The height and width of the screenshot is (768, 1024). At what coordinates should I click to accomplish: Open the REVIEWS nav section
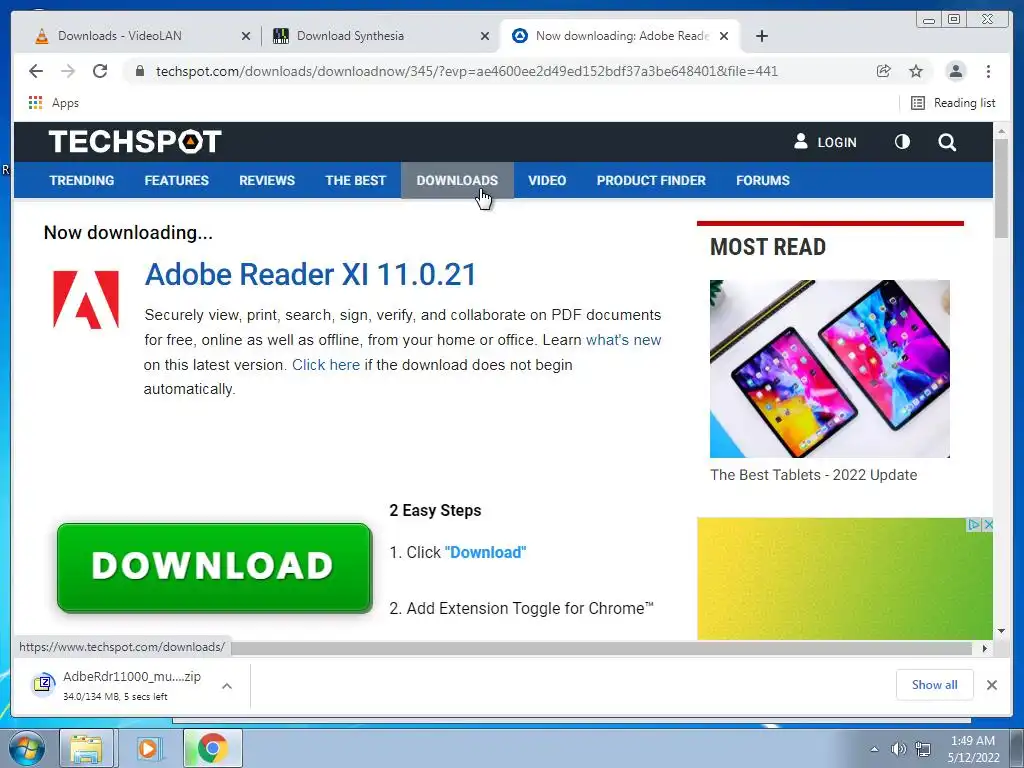tap(266, 180)
